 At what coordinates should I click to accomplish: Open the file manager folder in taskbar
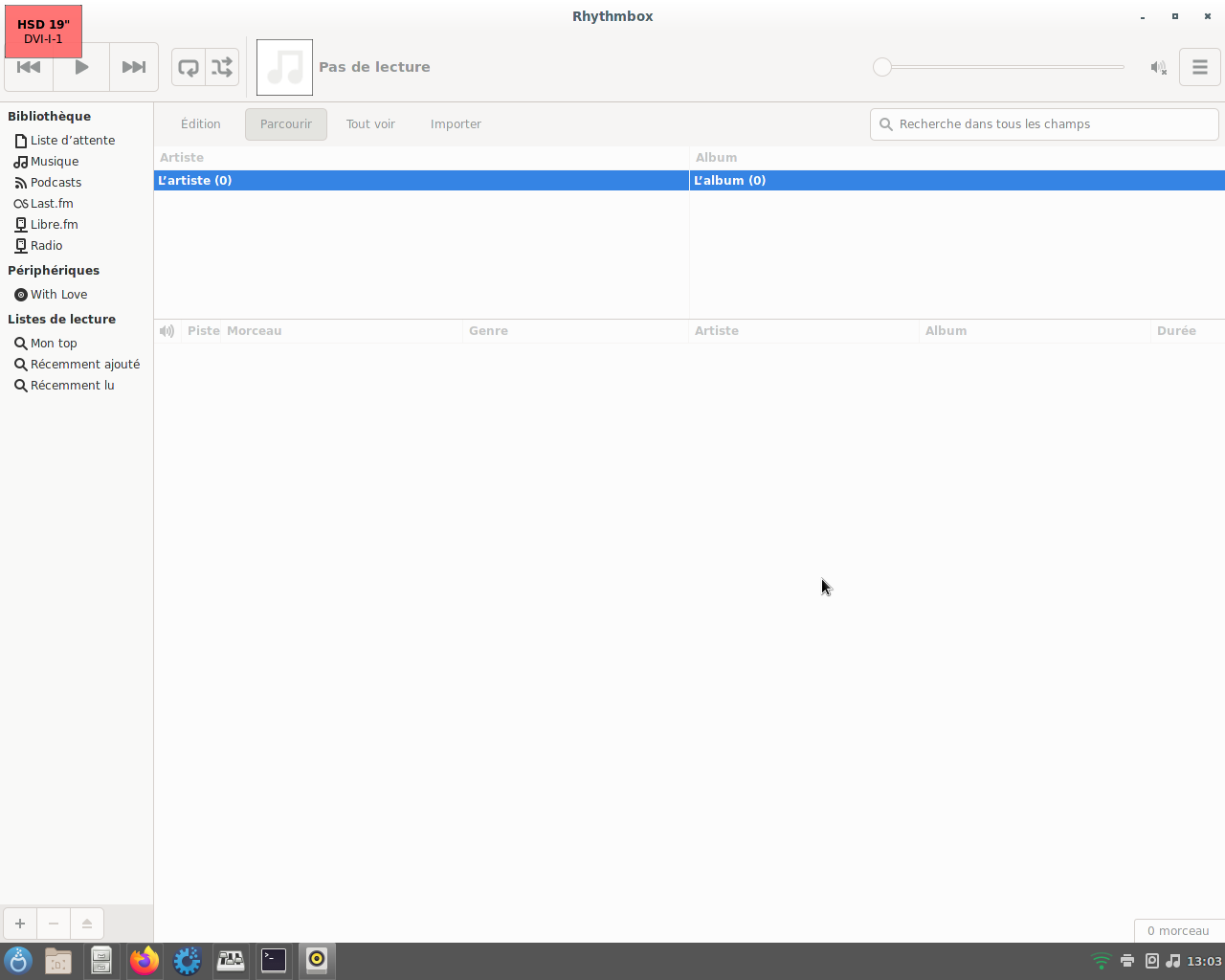58,960
